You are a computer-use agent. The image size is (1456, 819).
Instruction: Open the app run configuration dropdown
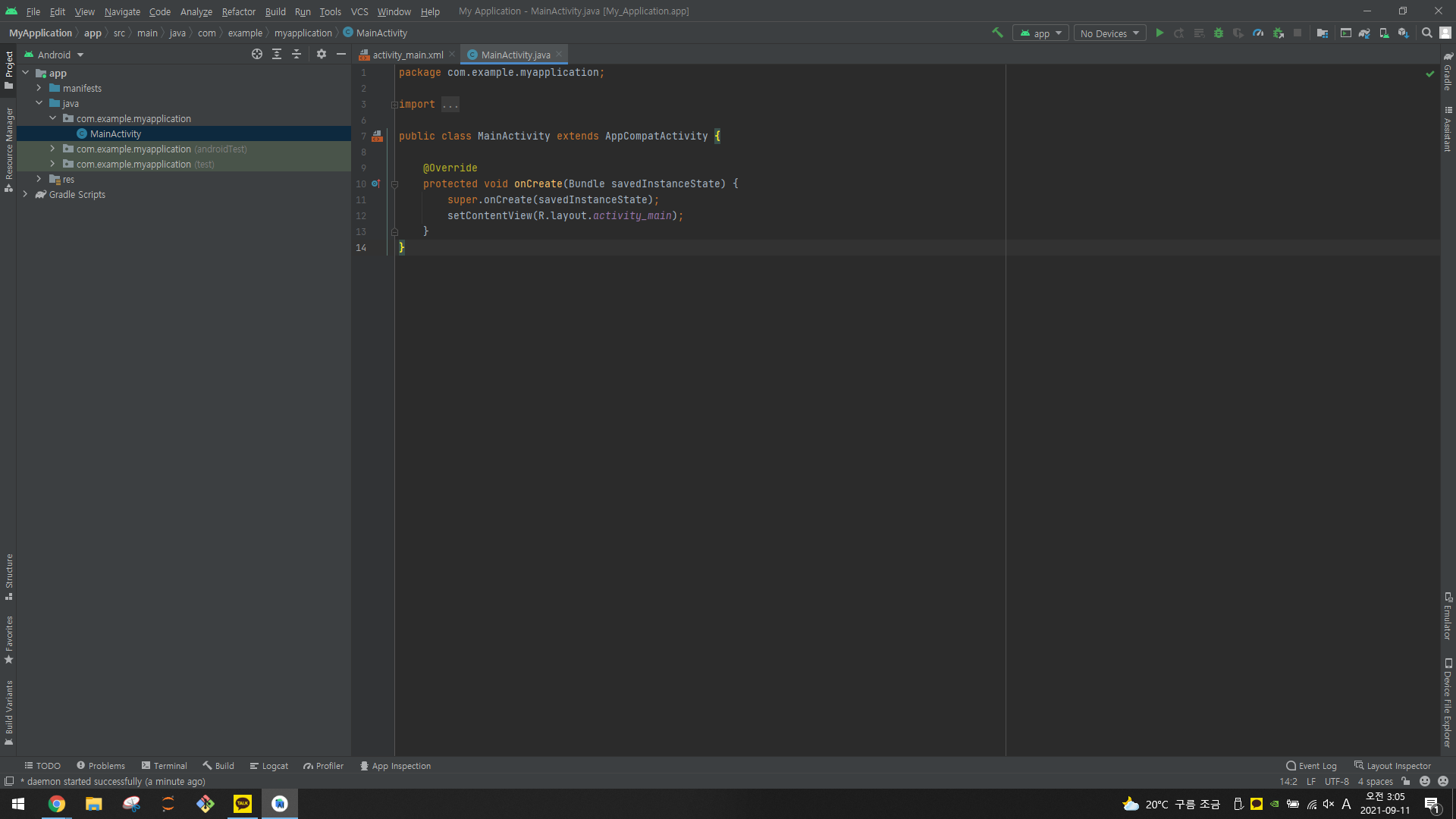[x=1040, y=33]
